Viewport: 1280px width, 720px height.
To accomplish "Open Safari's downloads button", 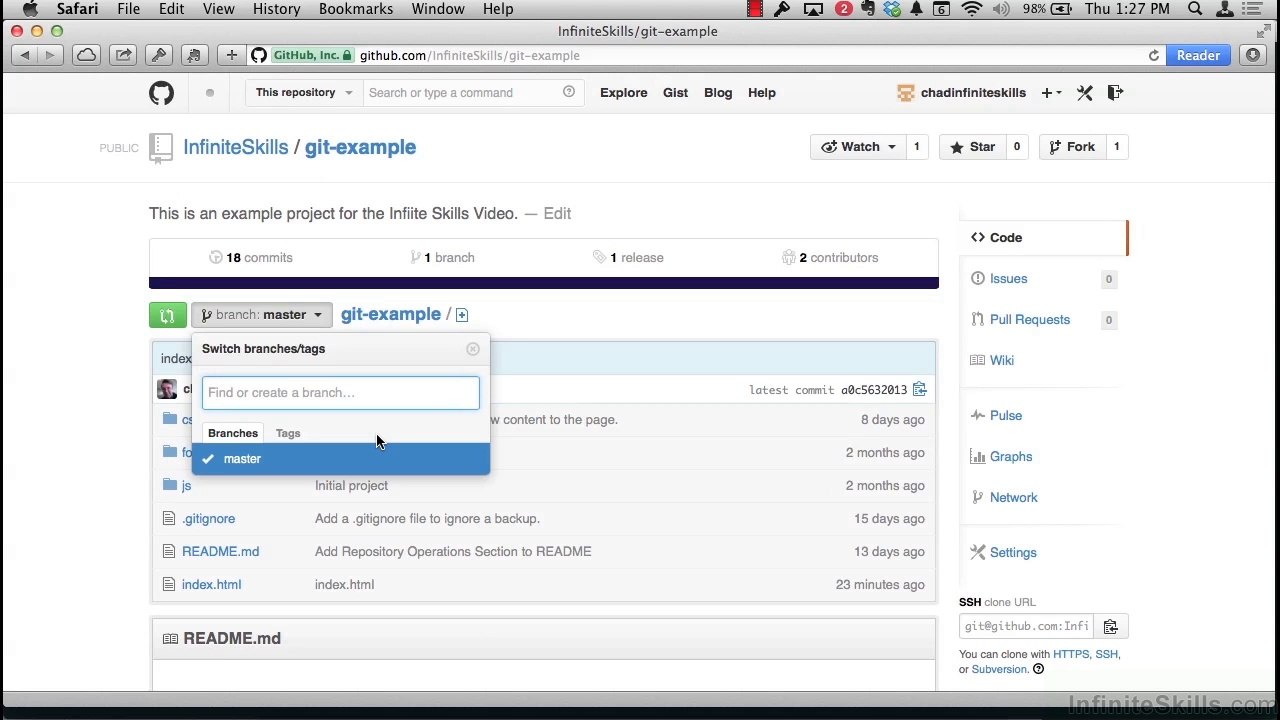I will (1253, 55).
